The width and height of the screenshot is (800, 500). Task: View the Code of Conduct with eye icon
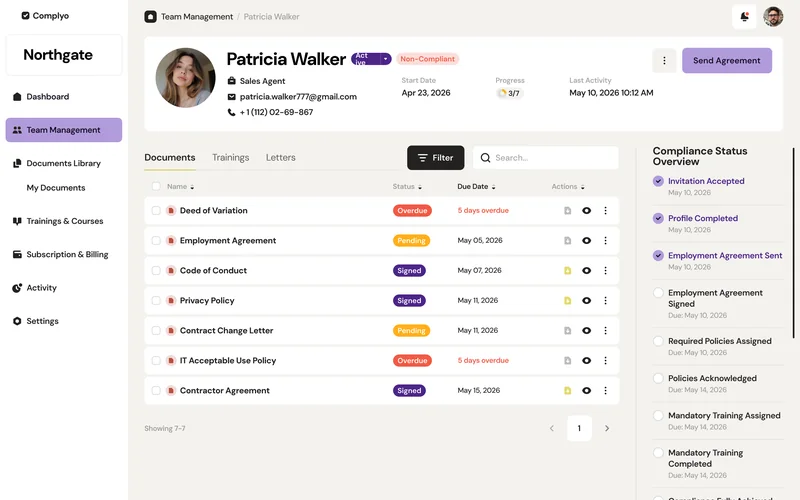pyautogui.click(x=587, y=271)
